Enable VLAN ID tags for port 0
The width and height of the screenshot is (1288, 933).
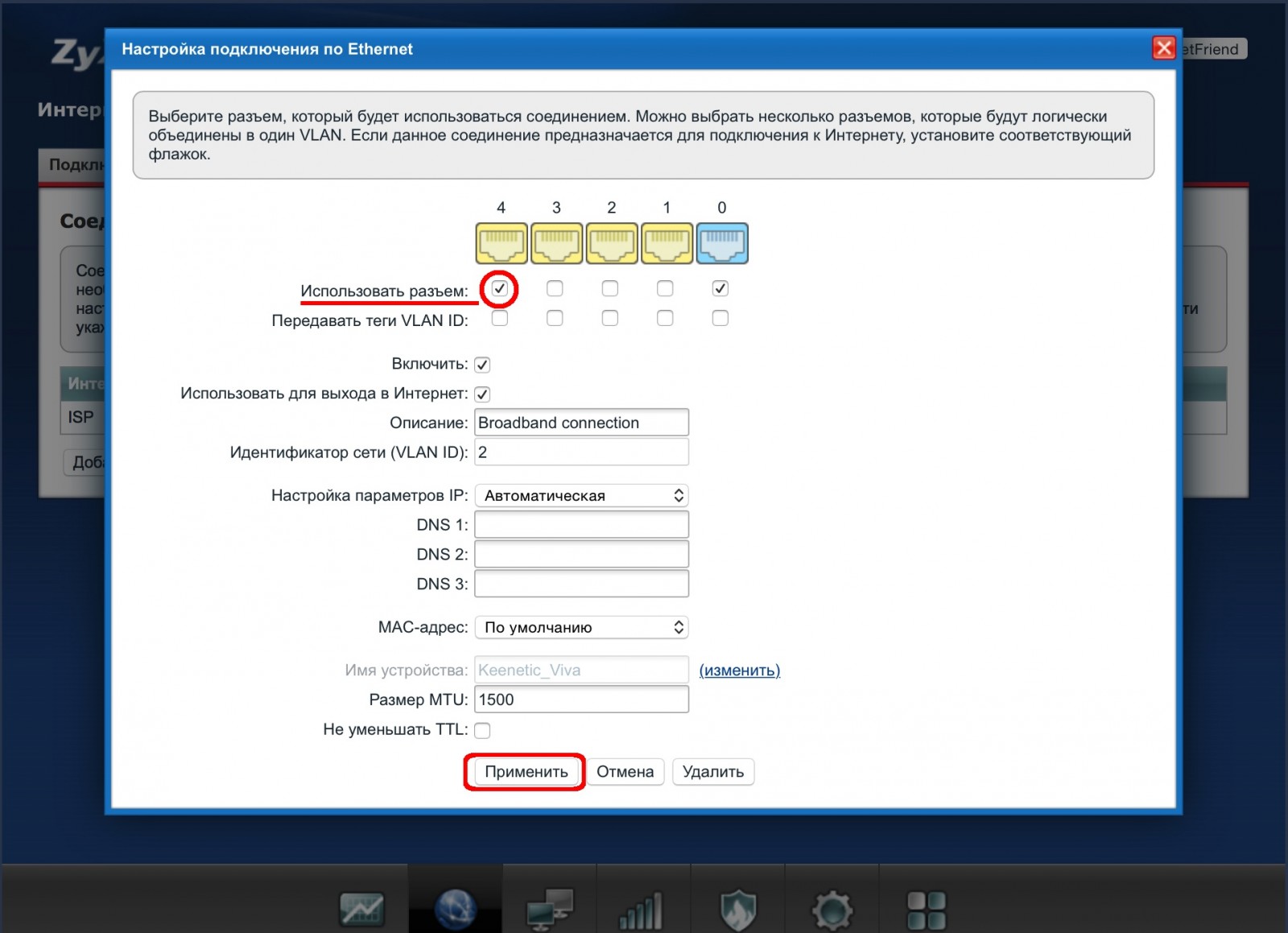coord(720,318)
